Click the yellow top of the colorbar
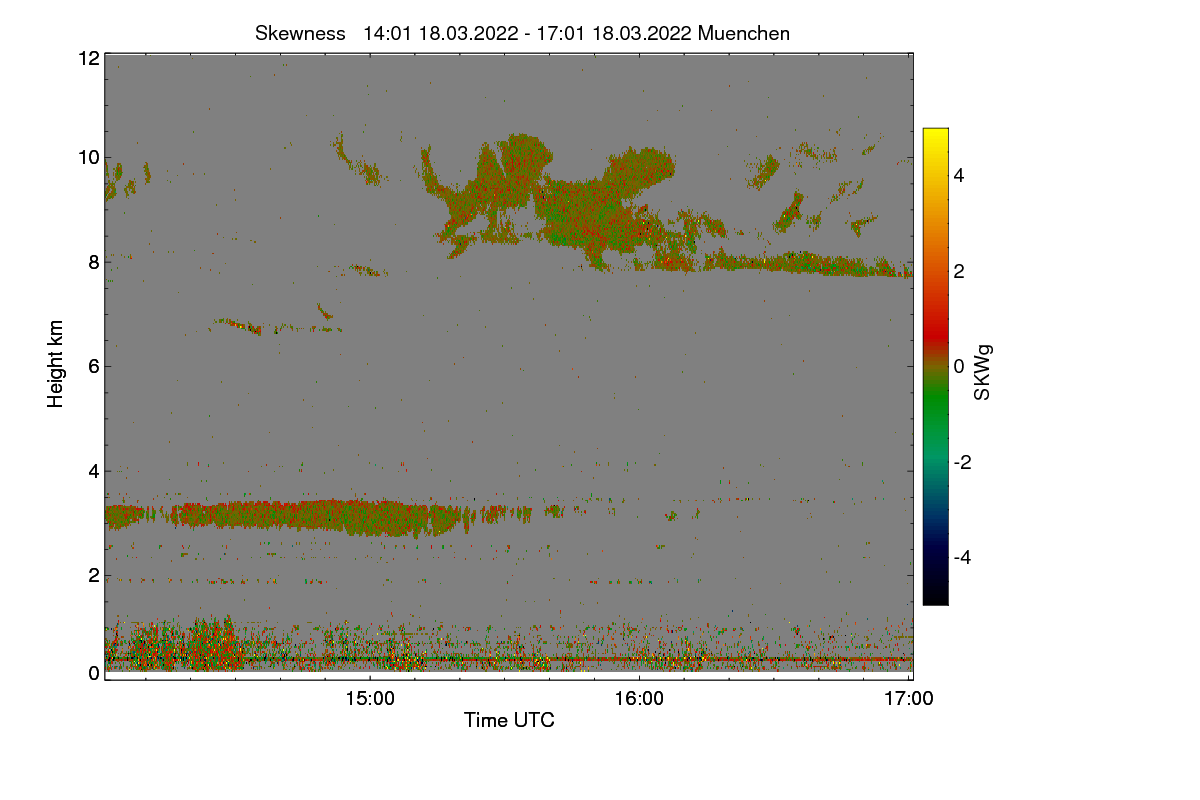The height and width of the screenshot is (800, 1200). tap(935, 138)
